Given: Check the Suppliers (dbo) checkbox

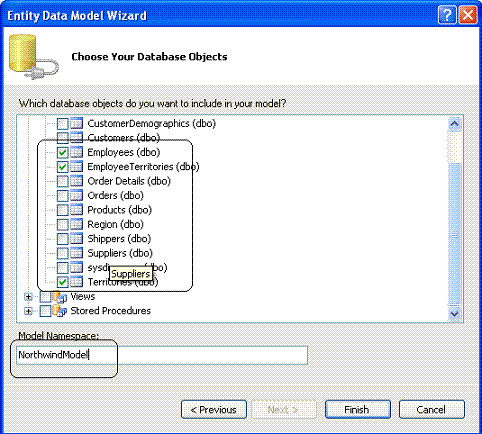Looking at the screenshot, I should pos(62,253).
